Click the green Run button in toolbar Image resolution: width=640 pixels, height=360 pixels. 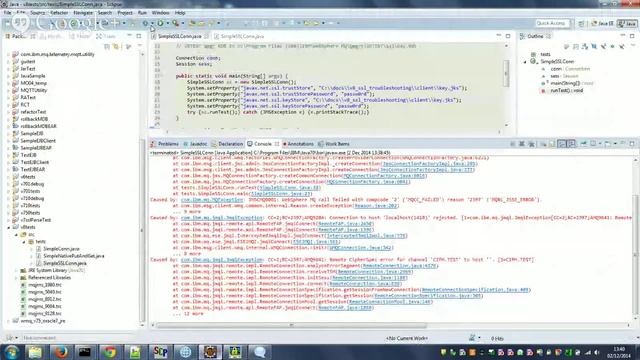pos(160,23)
